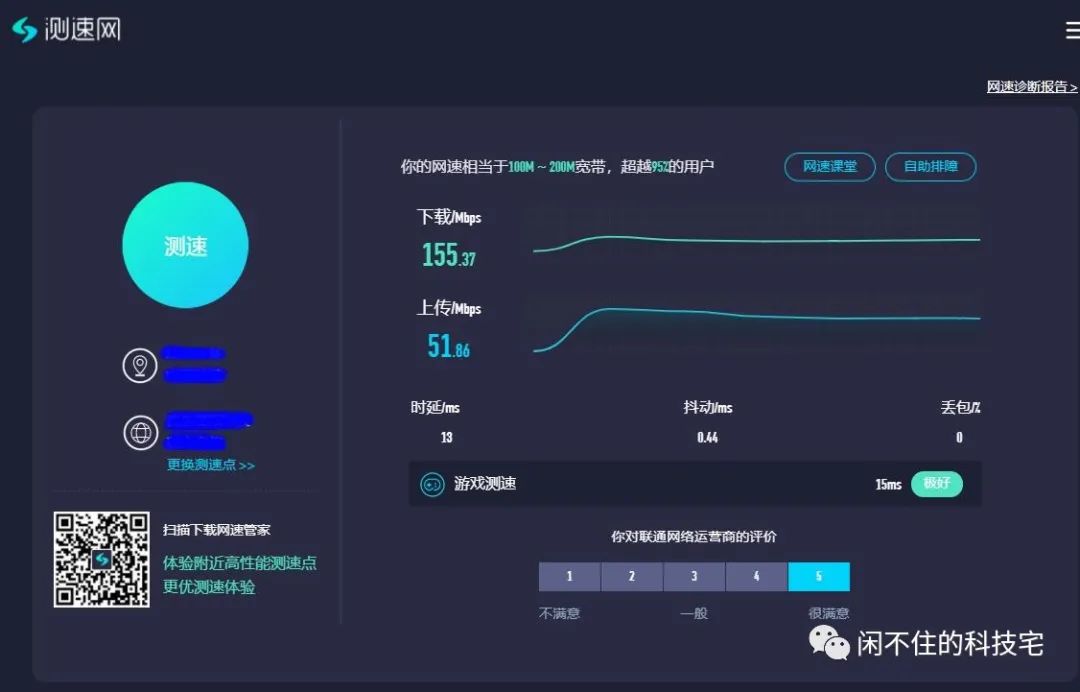Click the 测速网 logo icon

click(x=22, y=28)
